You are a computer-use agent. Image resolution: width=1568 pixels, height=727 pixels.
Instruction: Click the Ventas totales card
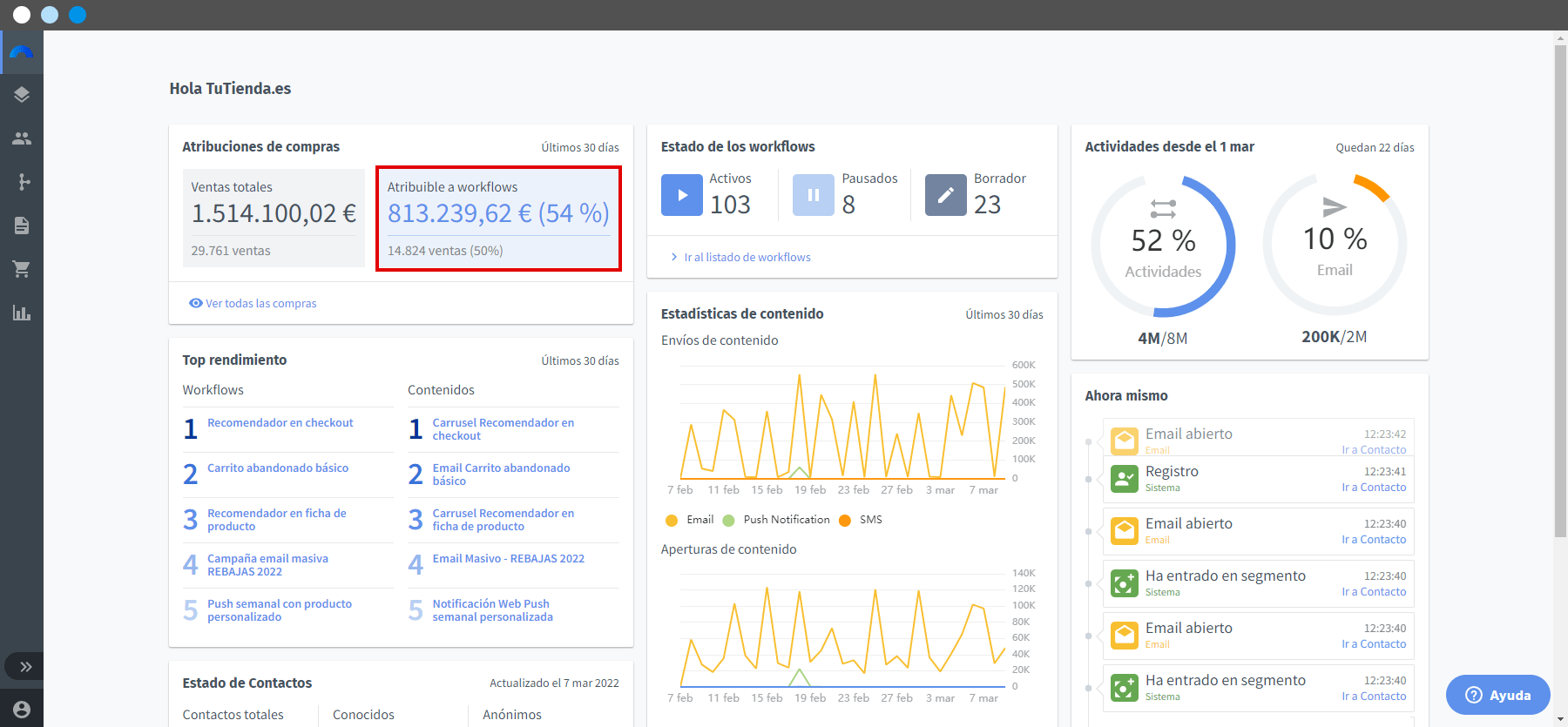point(274,219)
